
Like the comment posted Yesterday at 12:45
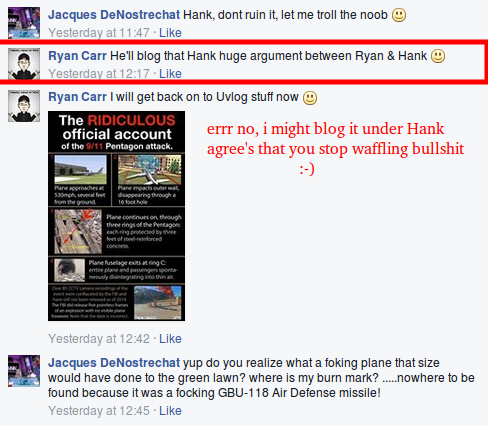coord(170,411)
